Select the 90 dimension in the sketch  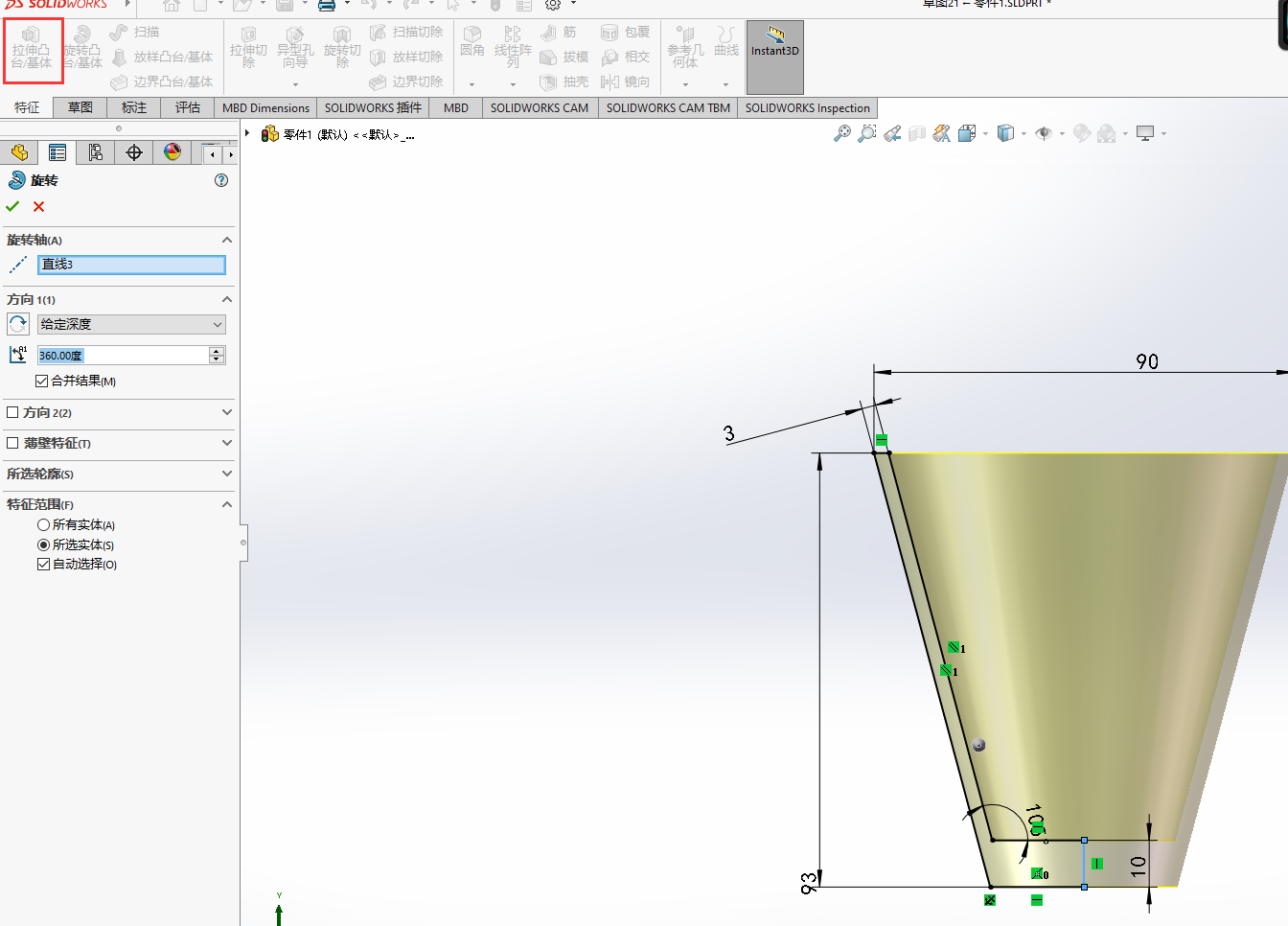[1147, 361]
